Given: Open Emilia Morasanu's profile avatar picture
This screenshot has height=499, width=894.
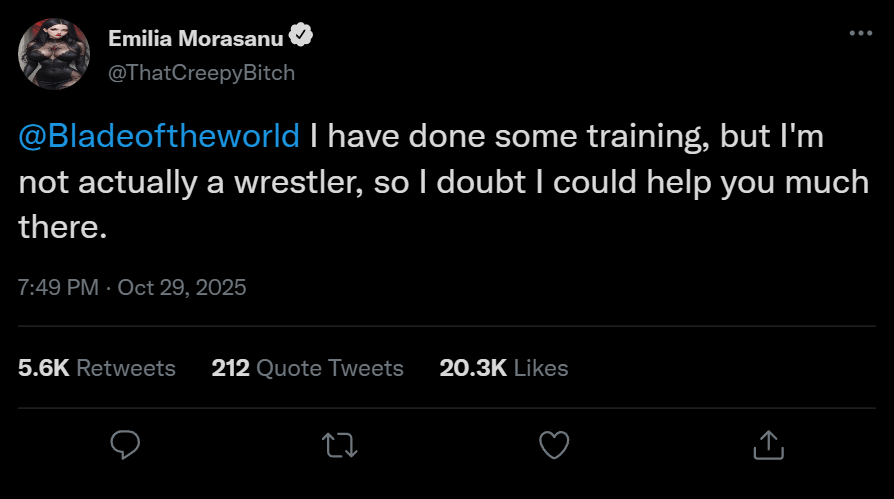Looking at the screenshot, I should tap(56, 54).
